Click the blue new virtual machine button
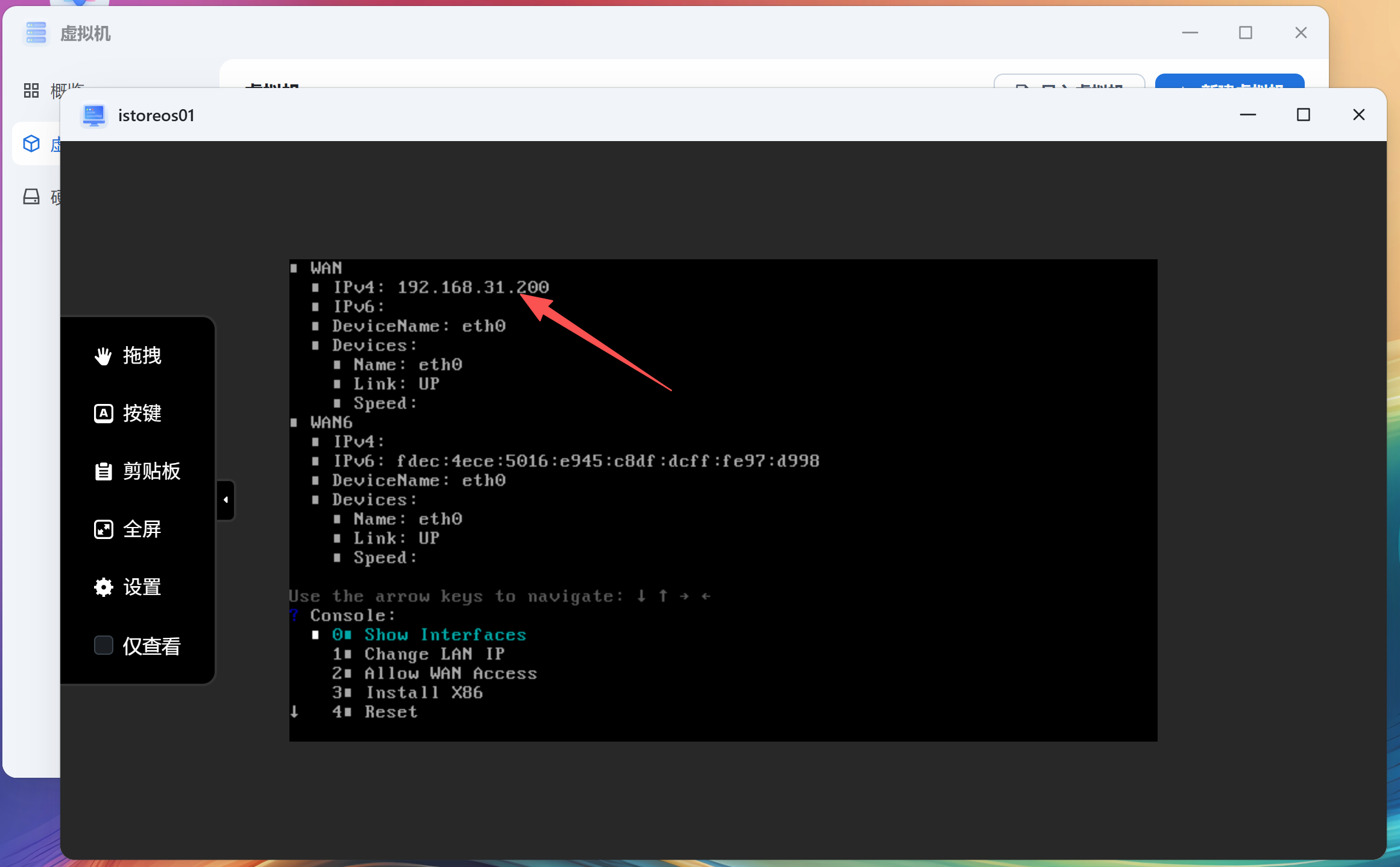The height and width of the screenshot is (867, 1400). [x=1229, y=81]
